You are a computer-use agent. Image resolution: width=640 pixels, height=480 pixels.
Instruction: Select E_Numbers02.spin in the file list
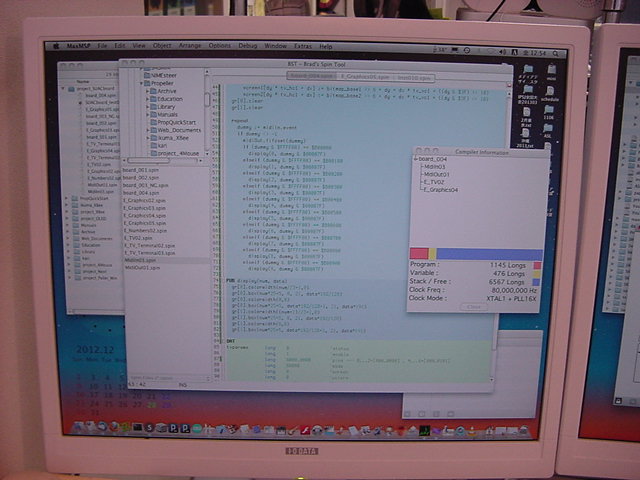click(145, 231)
